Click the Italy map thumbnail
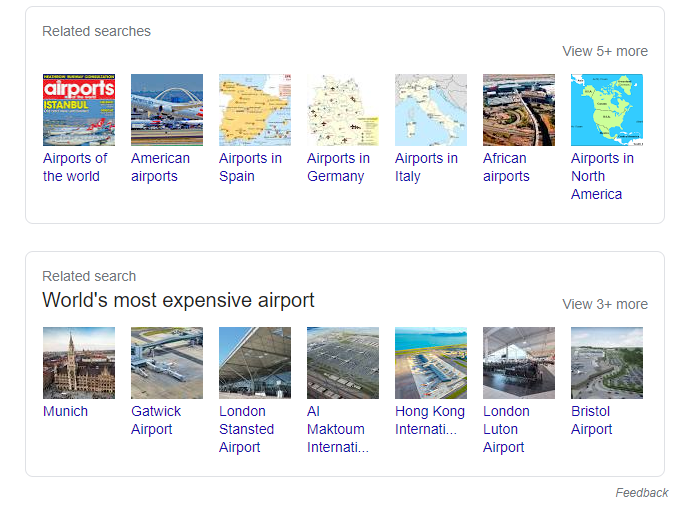The height and width of the screenshot is (505, 692). 431,110
